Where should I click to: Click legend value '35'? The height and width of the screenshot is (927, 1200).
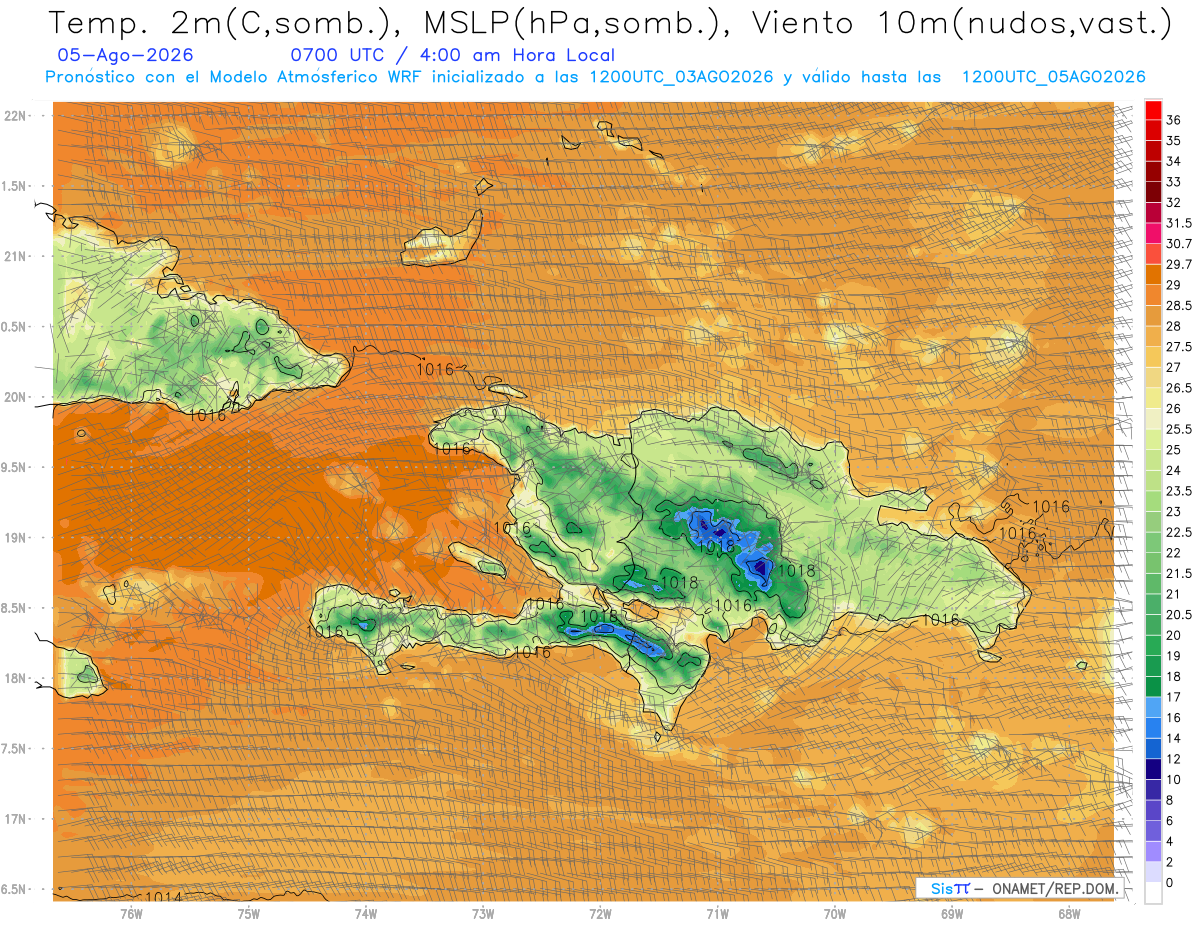(1174, 141)
